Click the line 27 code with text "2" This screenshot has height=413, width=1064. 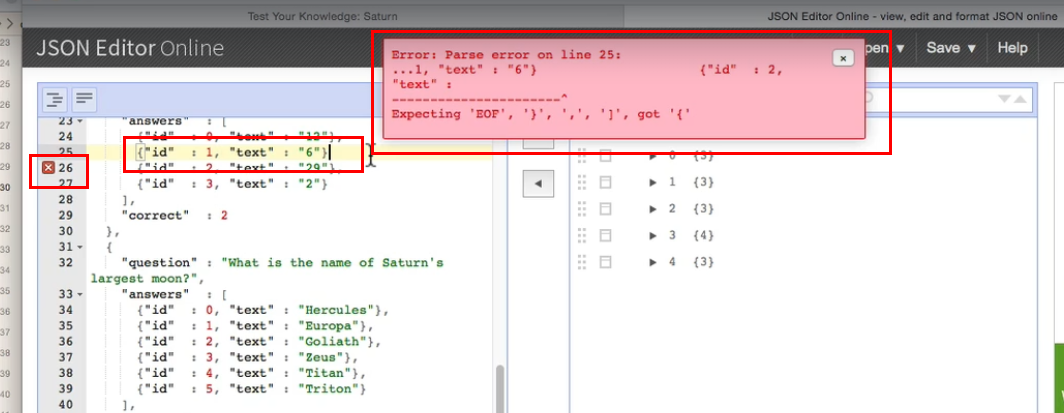click(x=231, y=184)
